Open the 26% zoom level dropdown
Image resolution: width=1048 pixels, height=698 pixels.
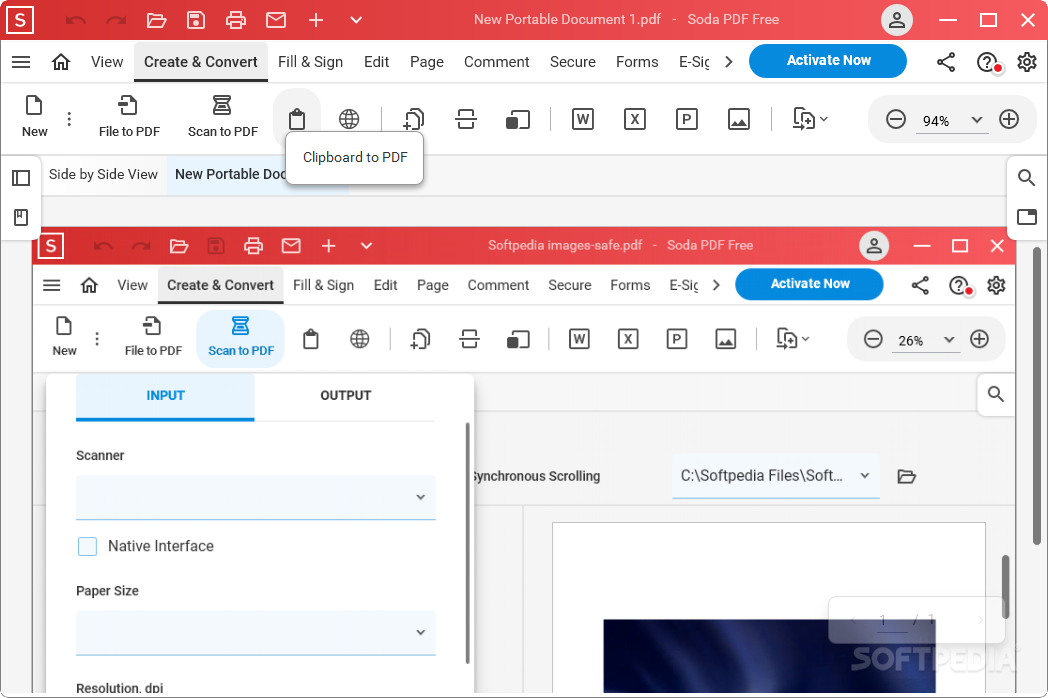(x=949, y=340)
